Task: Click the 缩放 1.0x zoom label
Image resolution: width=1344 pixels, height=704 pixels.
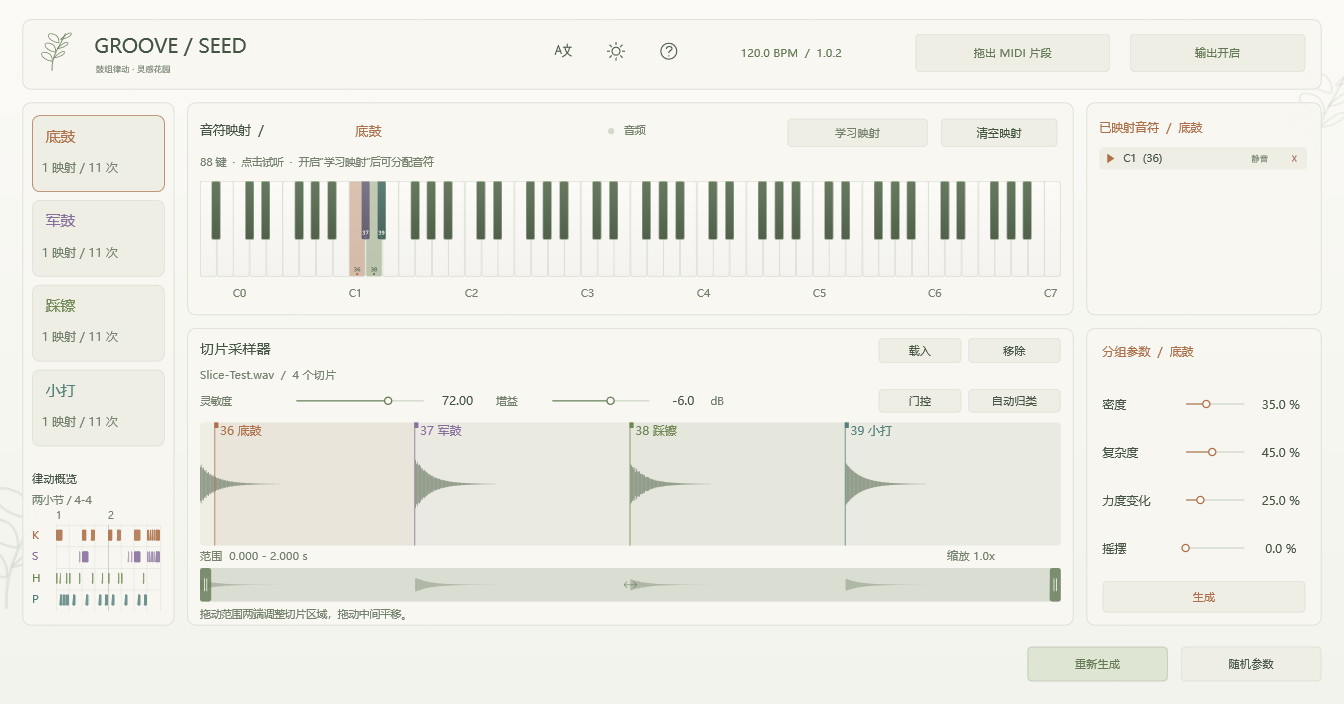Action: click(971, 556)
